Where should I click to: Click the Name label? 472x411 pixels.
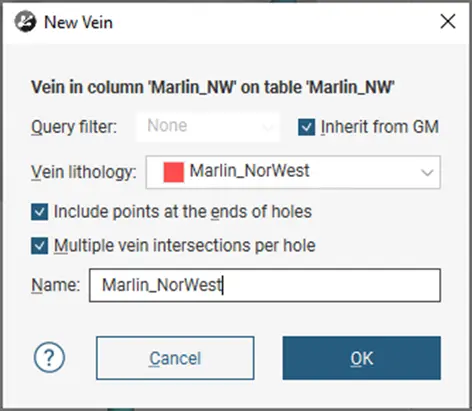pos(56,285)
